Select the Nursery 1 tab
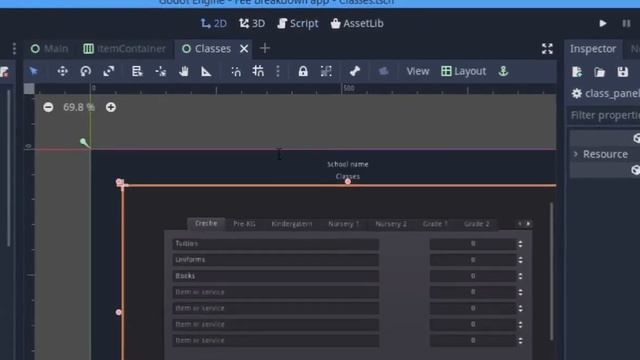The image size is (640, 360). tap(344, 224)
